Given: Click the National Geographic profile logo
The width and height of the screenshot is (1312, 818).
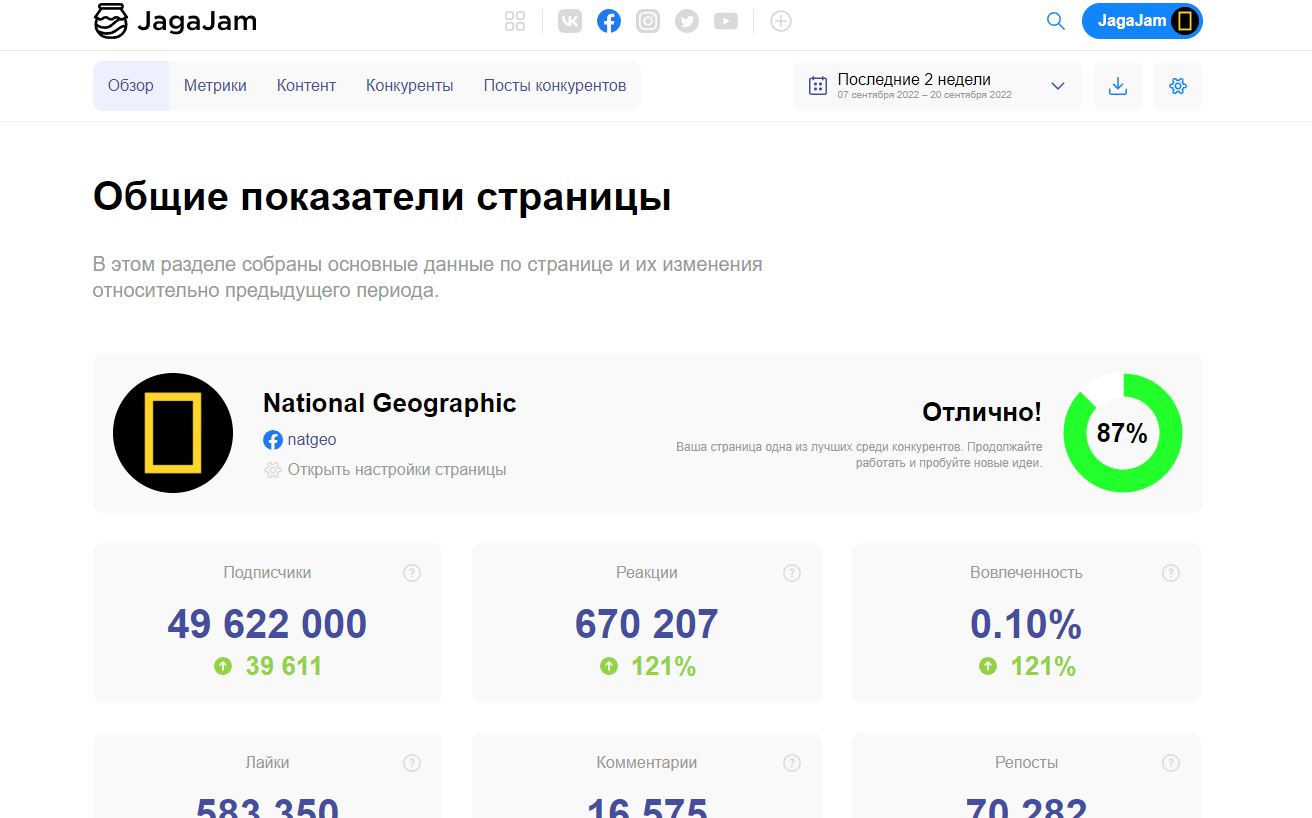Looking at the screenshot, I should tap(173, 433).
